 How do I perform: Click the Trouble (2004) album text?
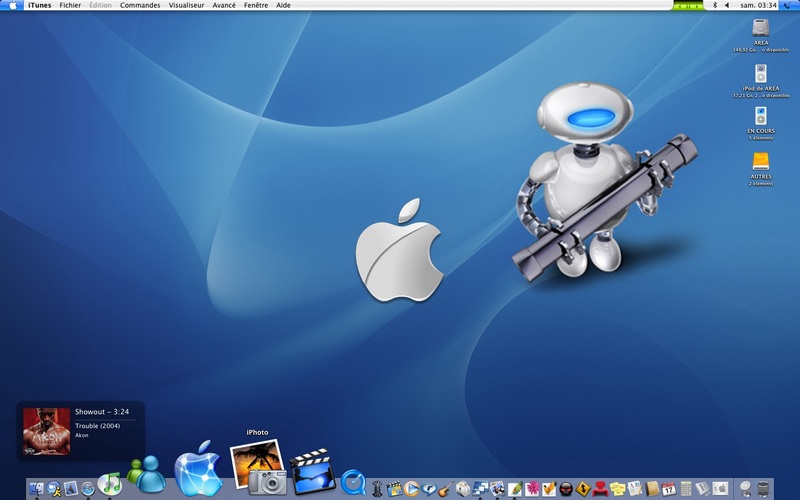[97, 426]
